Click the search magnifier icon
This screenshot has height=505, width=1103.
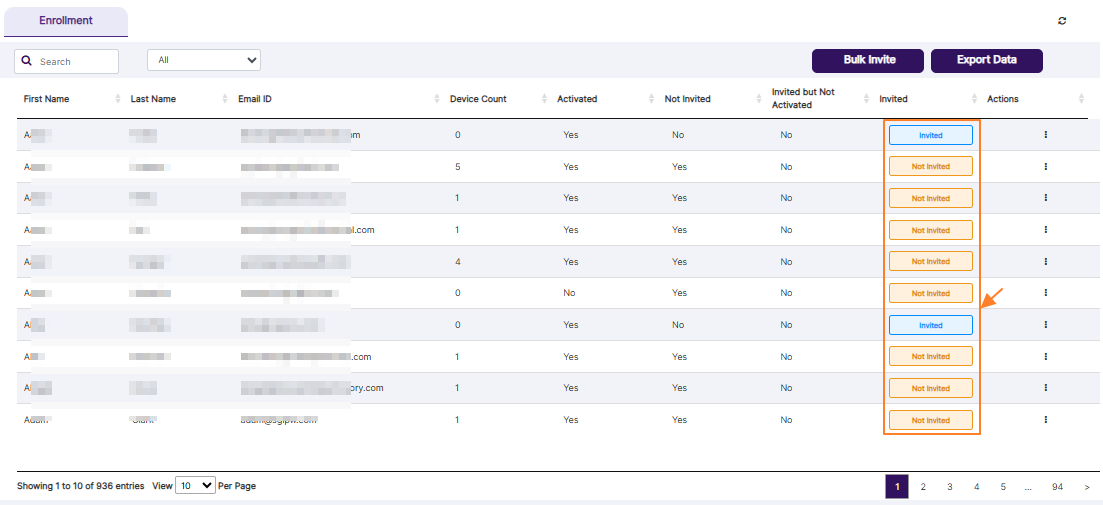pos(27,61)
